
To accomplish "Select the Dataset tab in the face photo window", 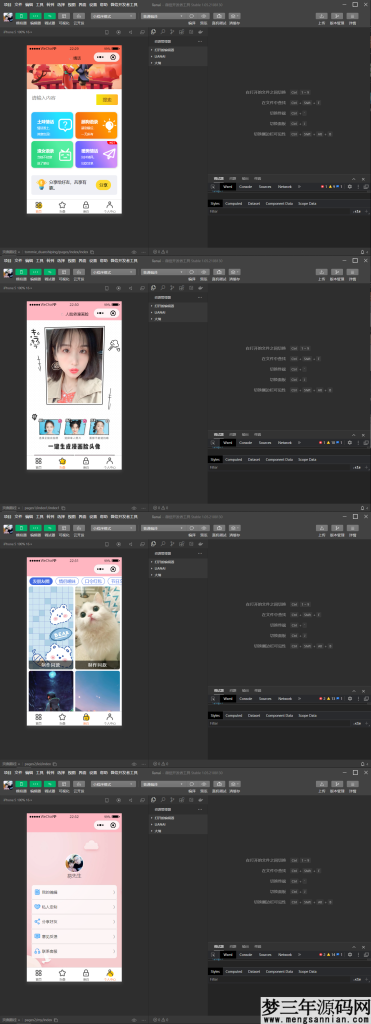I will [x=253, y=459].
